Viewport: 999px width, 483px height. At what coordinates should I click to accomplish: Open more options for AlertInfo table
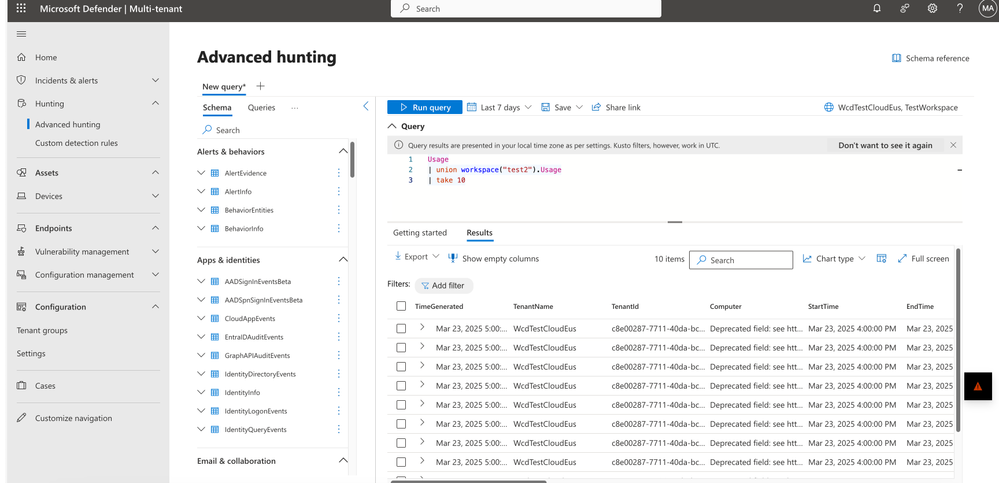tap(338, 191)
